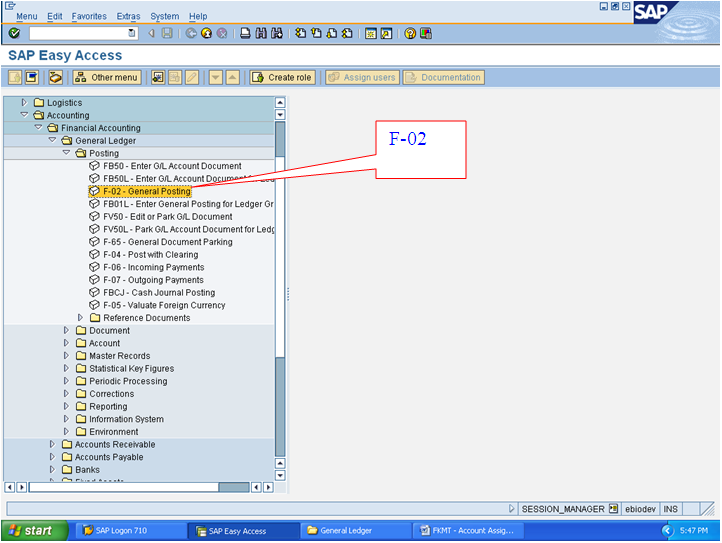Viewport: 722px width, 543px height.
Task: Collapse the Financial Accounting folder
Action: click(39, 128)
